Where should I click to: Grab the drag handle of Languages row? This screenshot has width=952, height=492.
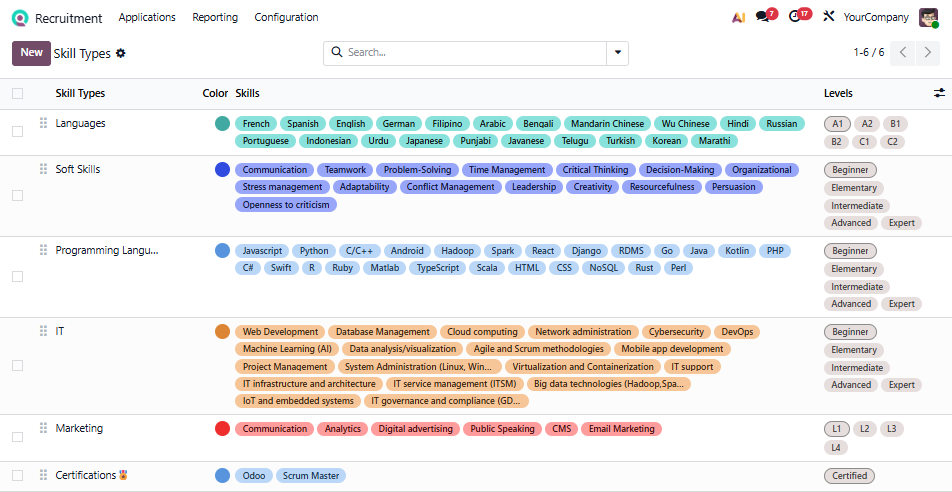(x=43, y=123)
